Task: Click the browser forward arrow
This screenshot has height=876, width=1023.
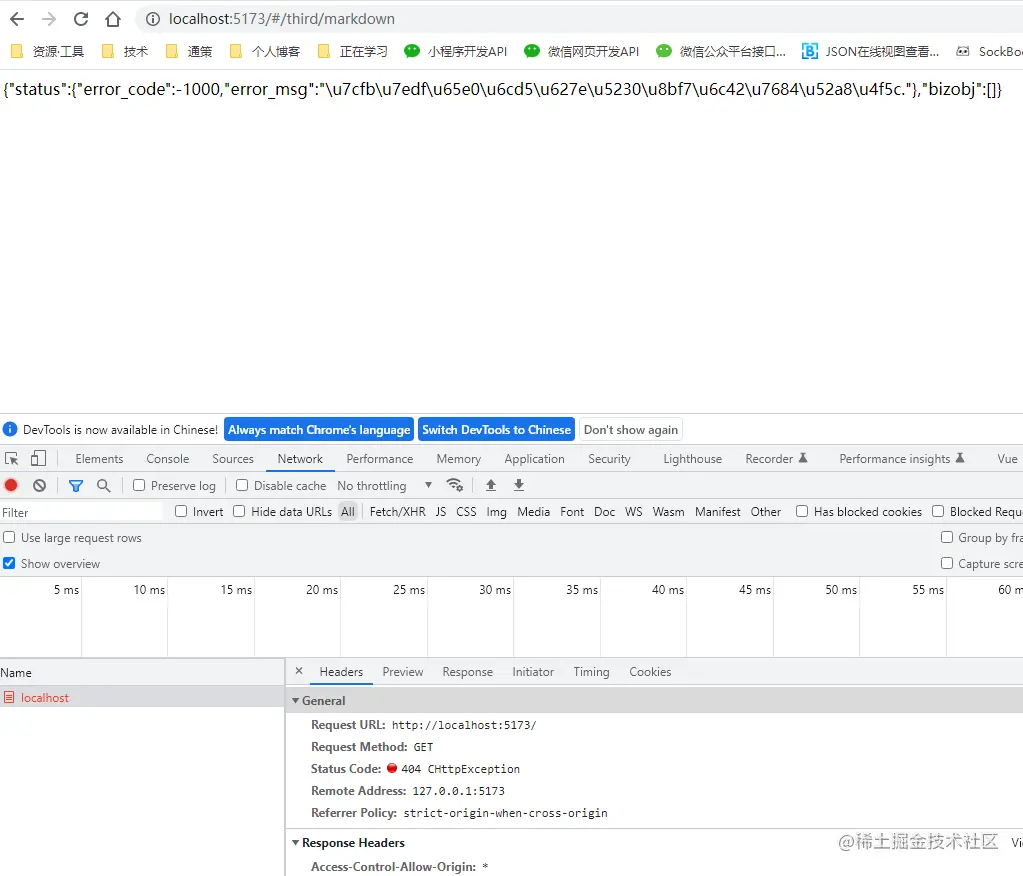Action: tap(49, 19)
